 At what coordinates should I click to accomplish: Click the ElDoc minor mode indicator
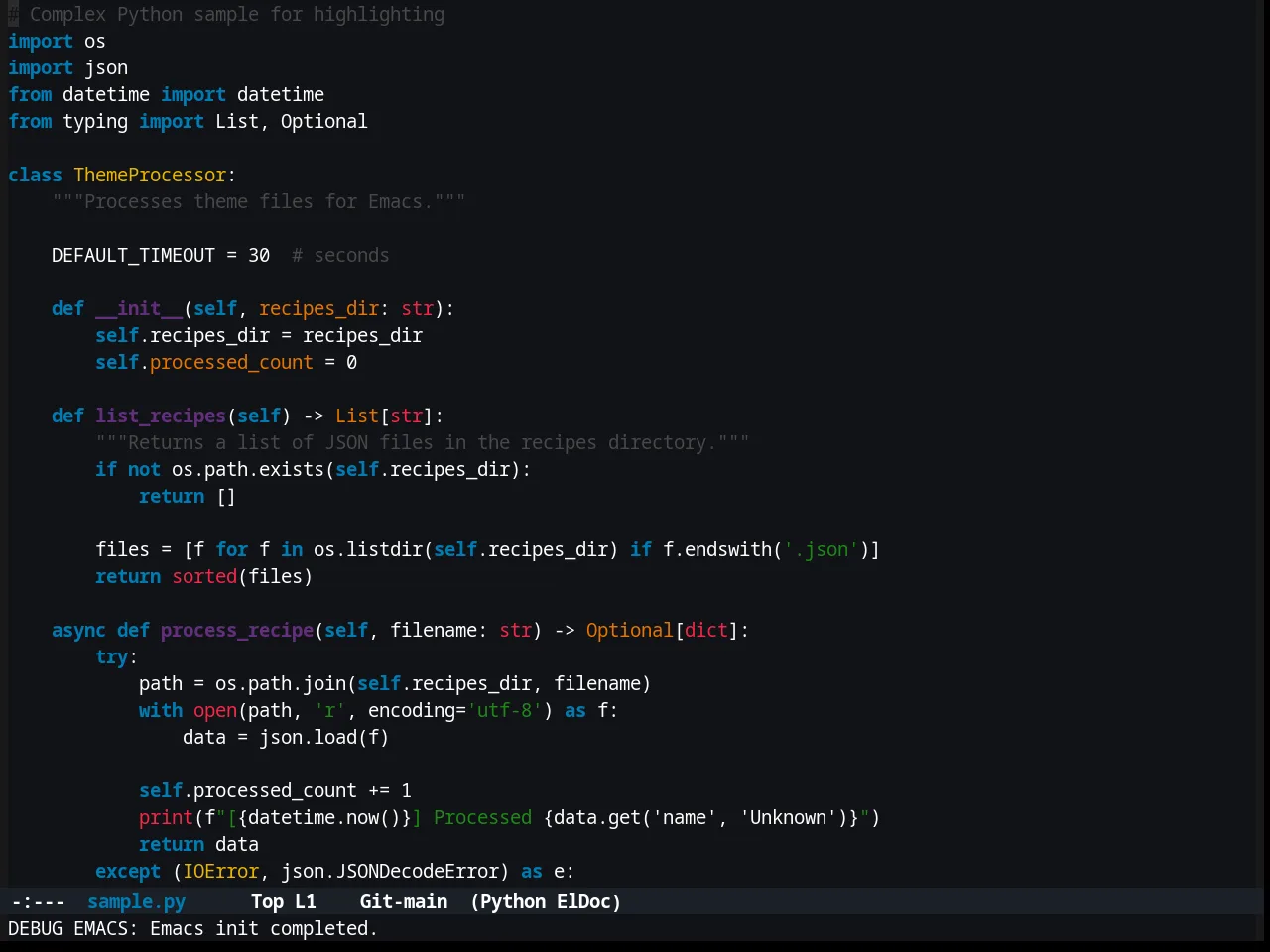[x=584, y=901]
